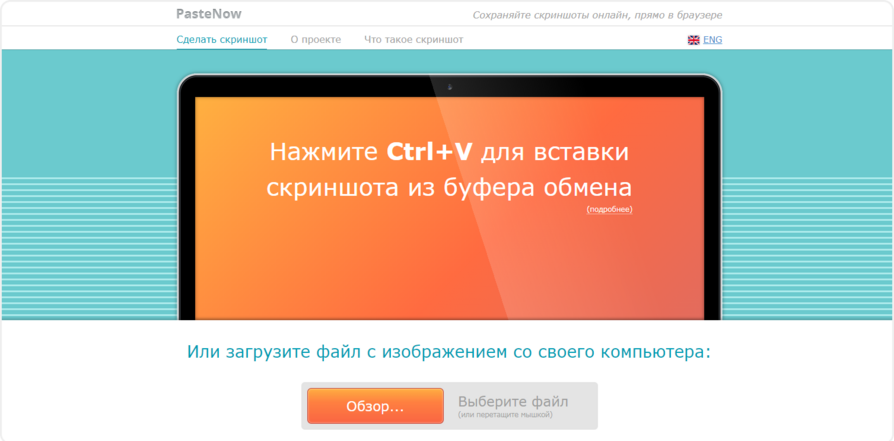Switch language via the ENG link
The width and height of the screenshot is (894, 441).
tap(712, 40)
